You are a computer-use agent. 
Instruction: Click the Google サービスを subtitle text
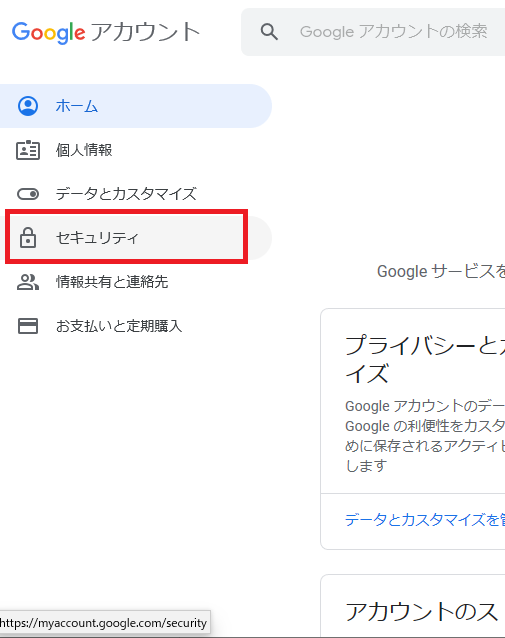[441, 271]
